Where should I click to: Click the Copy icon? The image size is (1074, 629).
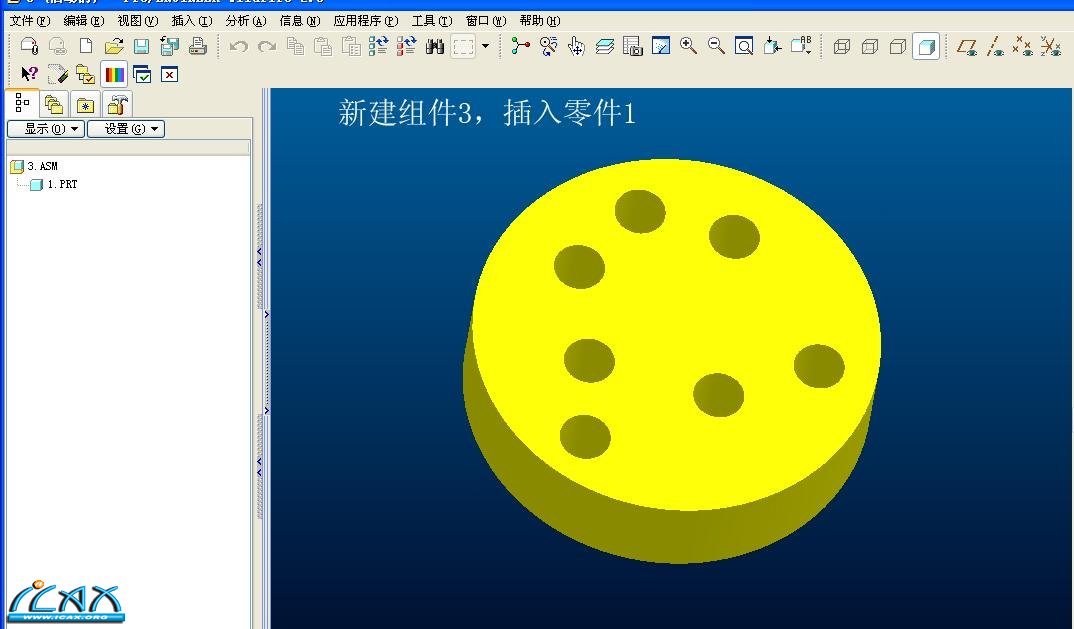(295, 46)
